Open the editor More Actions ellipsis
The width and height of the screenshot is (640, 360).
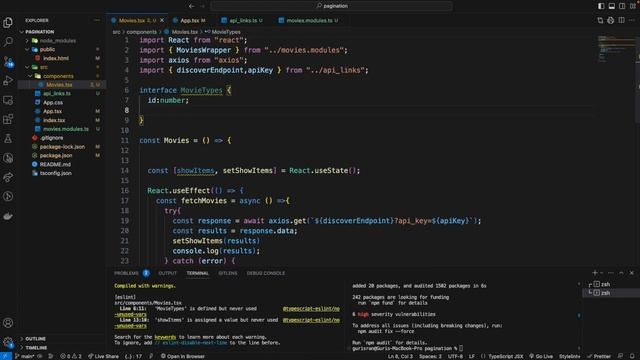(x=632, y=20)
